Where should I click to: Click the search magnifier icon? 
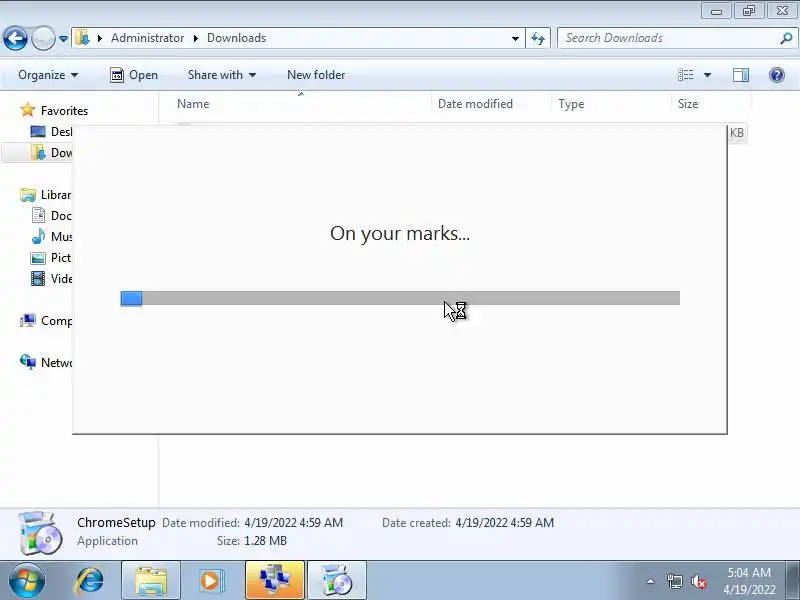786,38
